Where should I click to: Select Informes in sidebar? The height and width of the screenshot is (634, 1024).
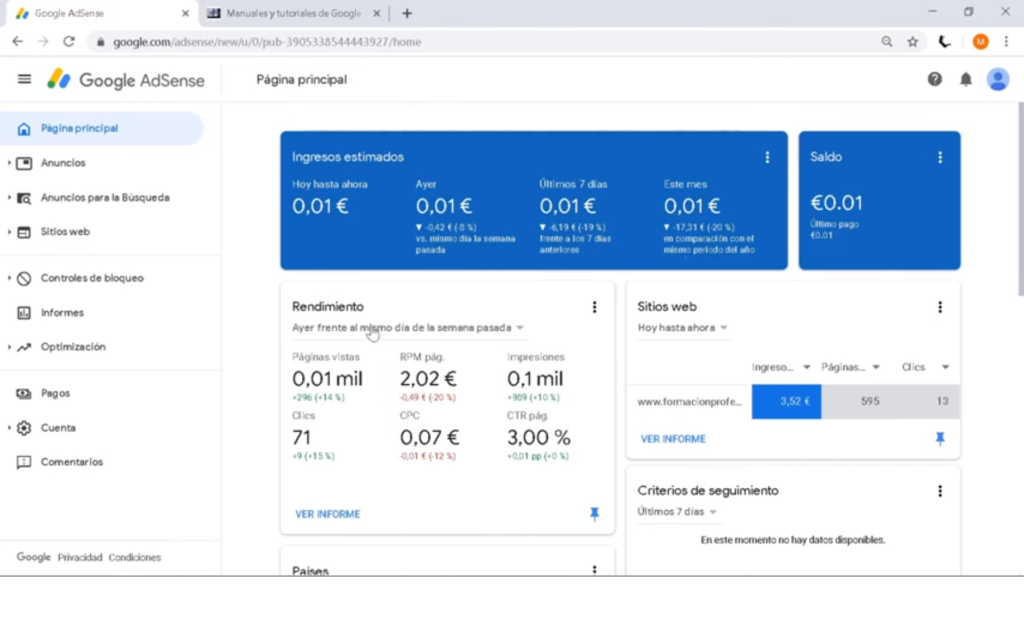tap(62, 313)
